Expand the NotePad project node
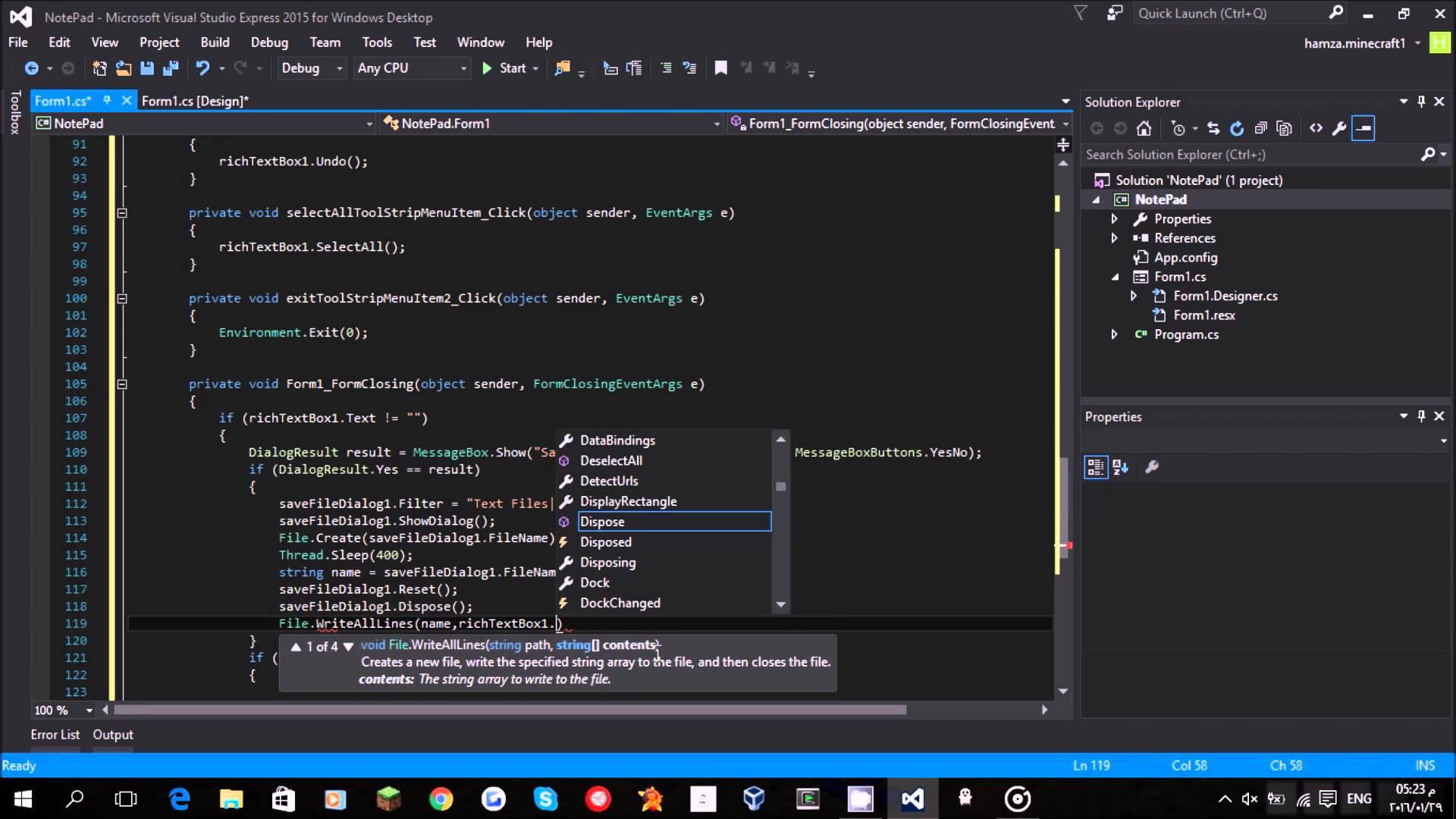The width and height of the screenshot is (1456, 819). pyautogui.click(x=1097, y=199)
